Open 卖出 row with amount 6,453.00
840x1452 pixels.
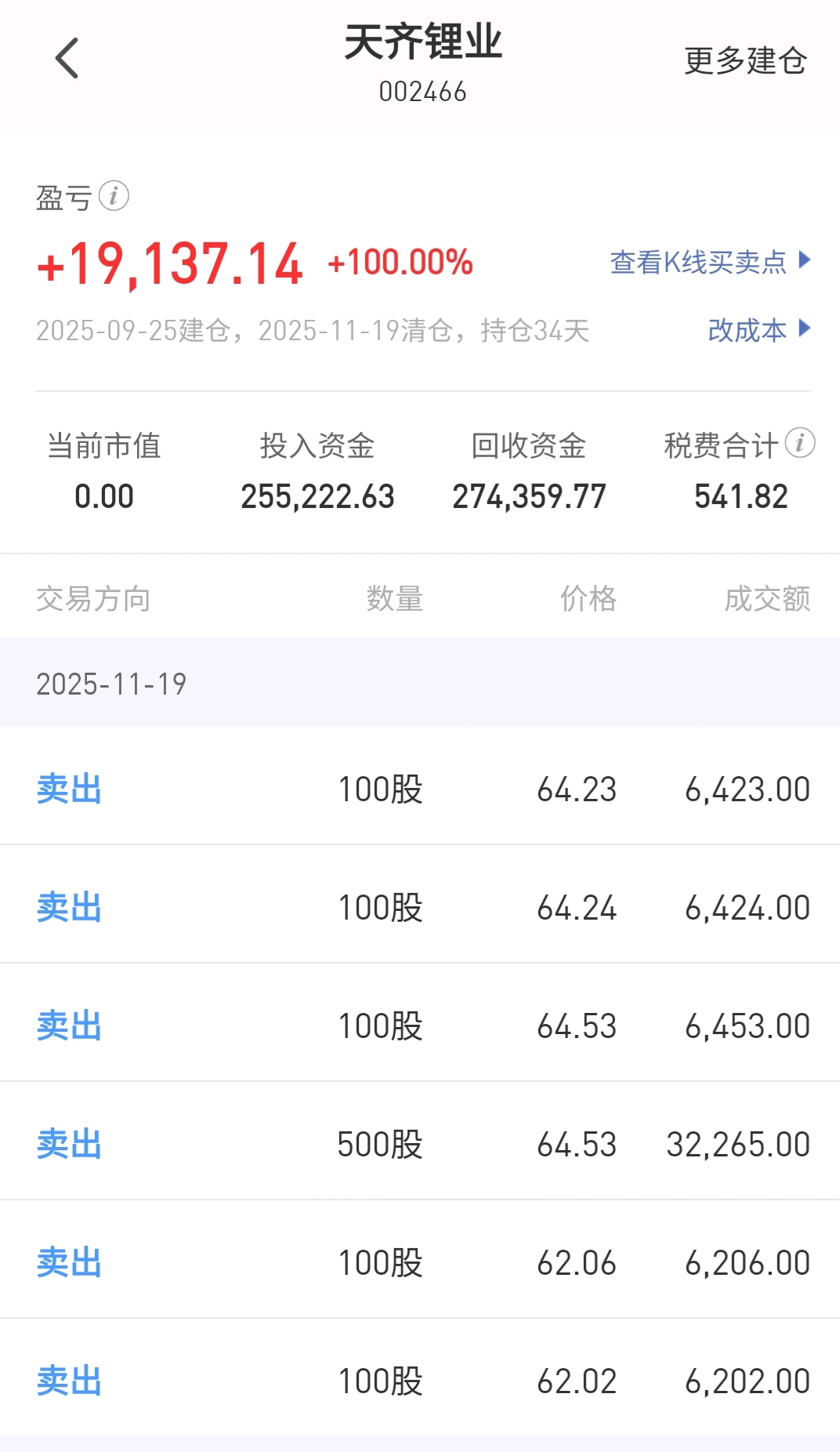point(420,1023)
